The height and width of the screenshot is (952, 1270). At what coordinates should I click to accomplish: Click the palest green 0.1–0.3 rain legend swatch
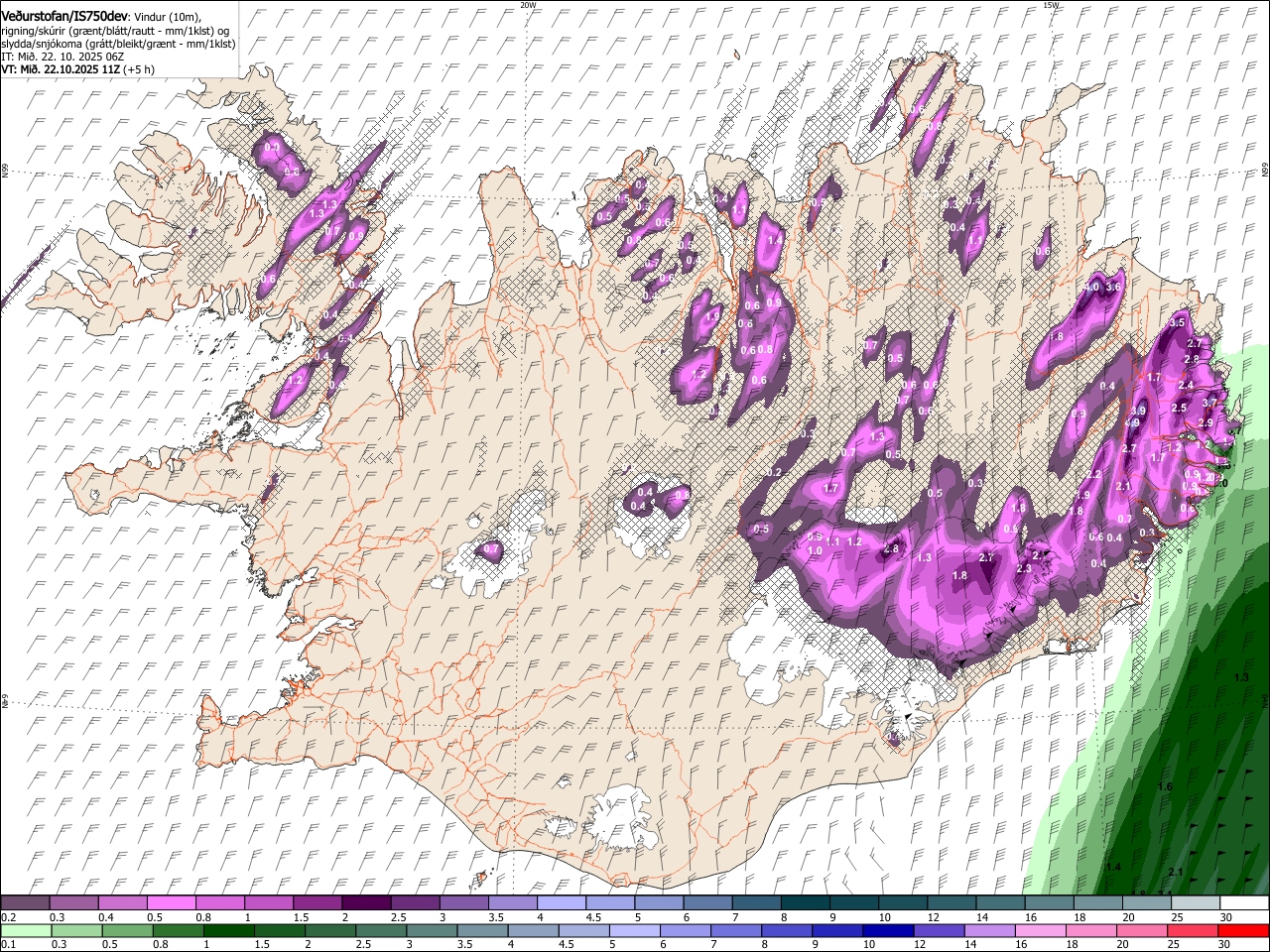(25, 930)
